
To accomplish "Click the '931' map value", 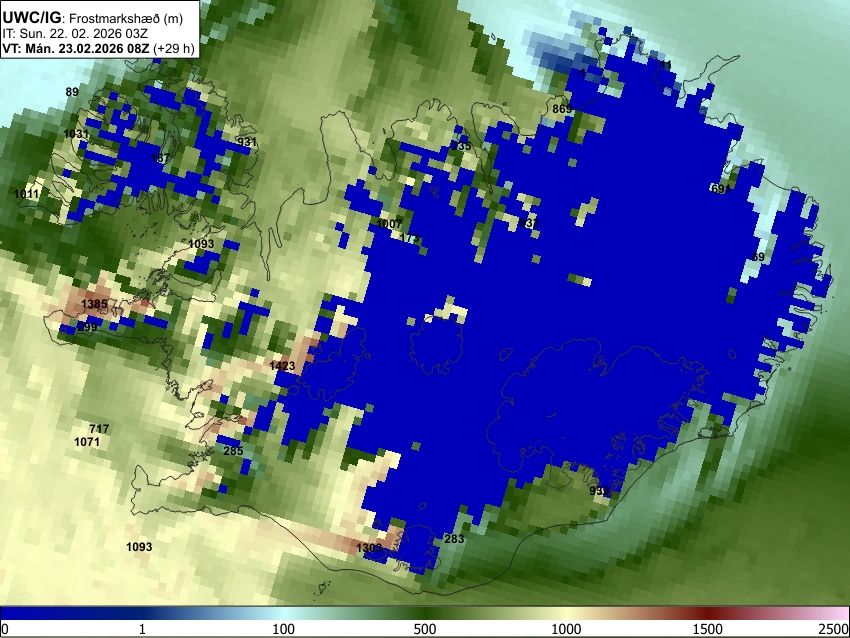I will (247, 142).
